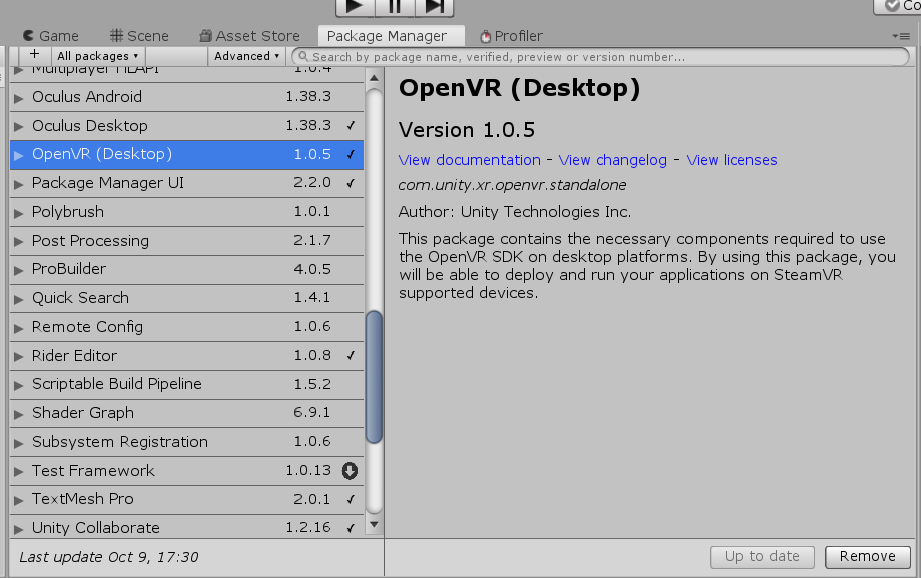Click the Last update timestamp text
This screenshot has height=578, width=921.
tap(109, 557)
